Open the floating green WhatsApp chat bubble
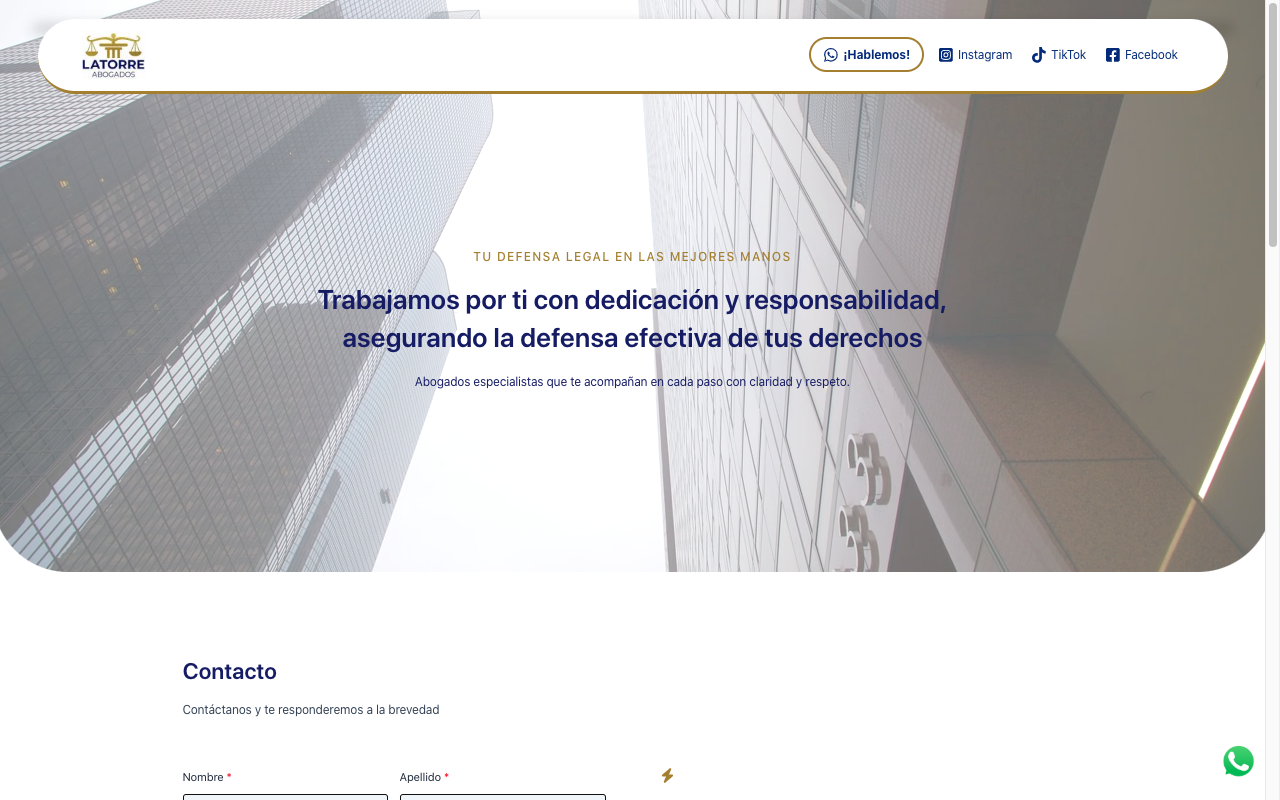The image size is (1280, 800). point(1238,761)
